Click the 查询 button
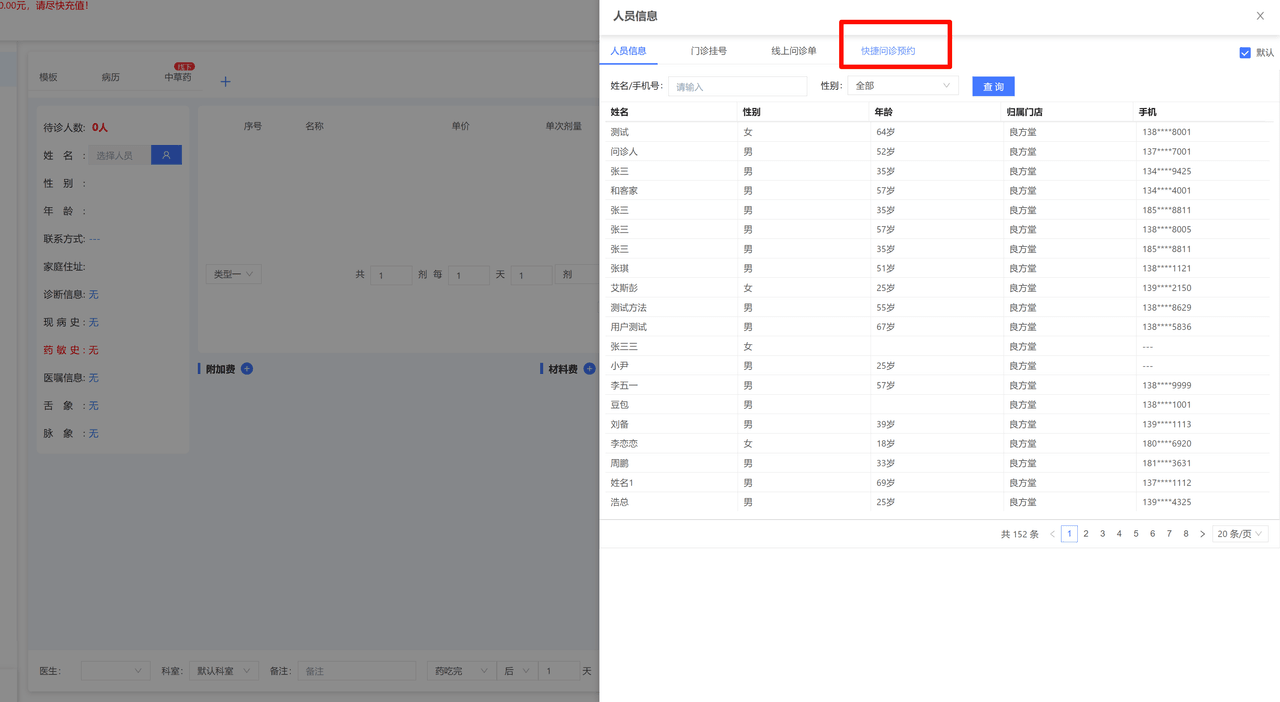Viewport: 1280px width, 702px height. point(993,87)
